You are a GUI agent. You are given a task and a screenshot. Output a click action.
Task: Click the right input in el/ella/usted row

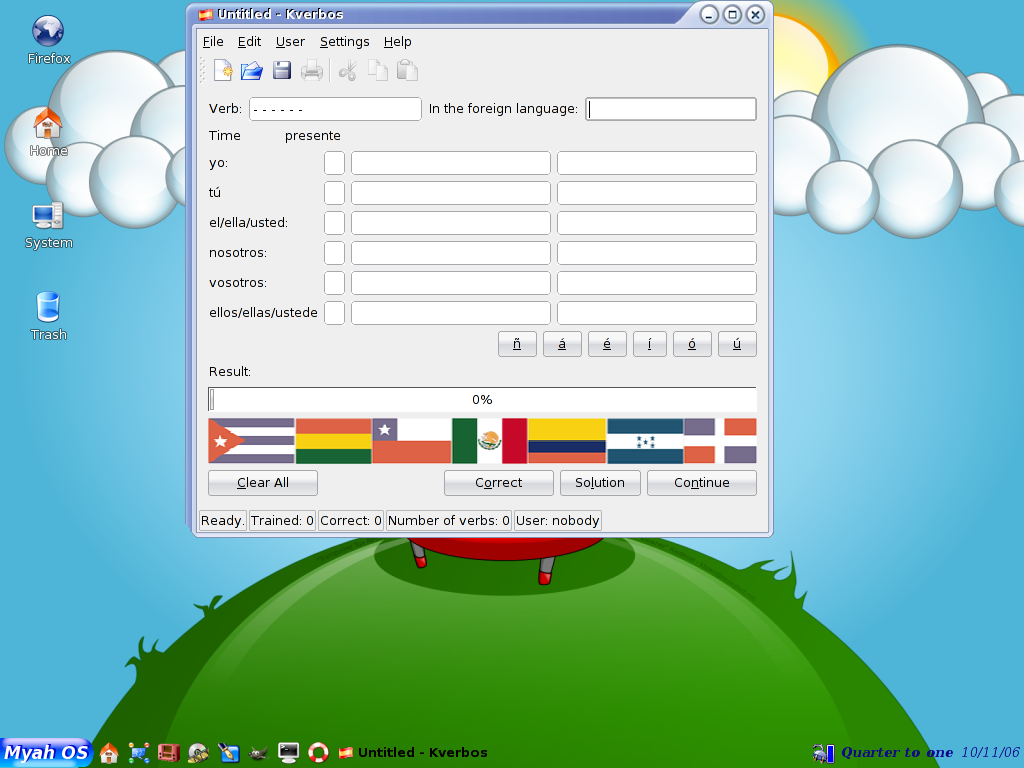[x=657, y=223]
